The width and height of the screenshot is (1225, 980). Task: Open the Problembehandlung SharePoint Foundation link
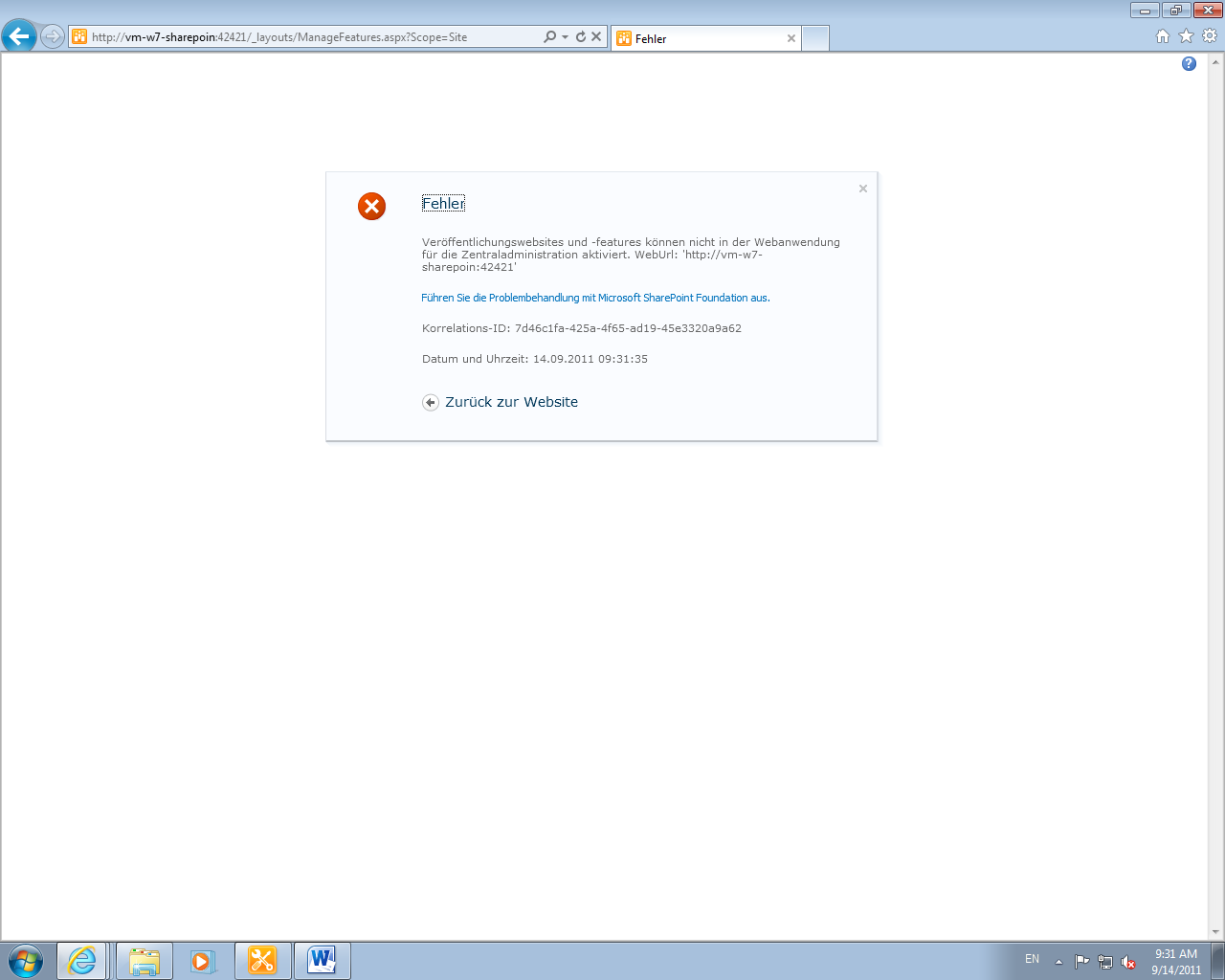595,298
